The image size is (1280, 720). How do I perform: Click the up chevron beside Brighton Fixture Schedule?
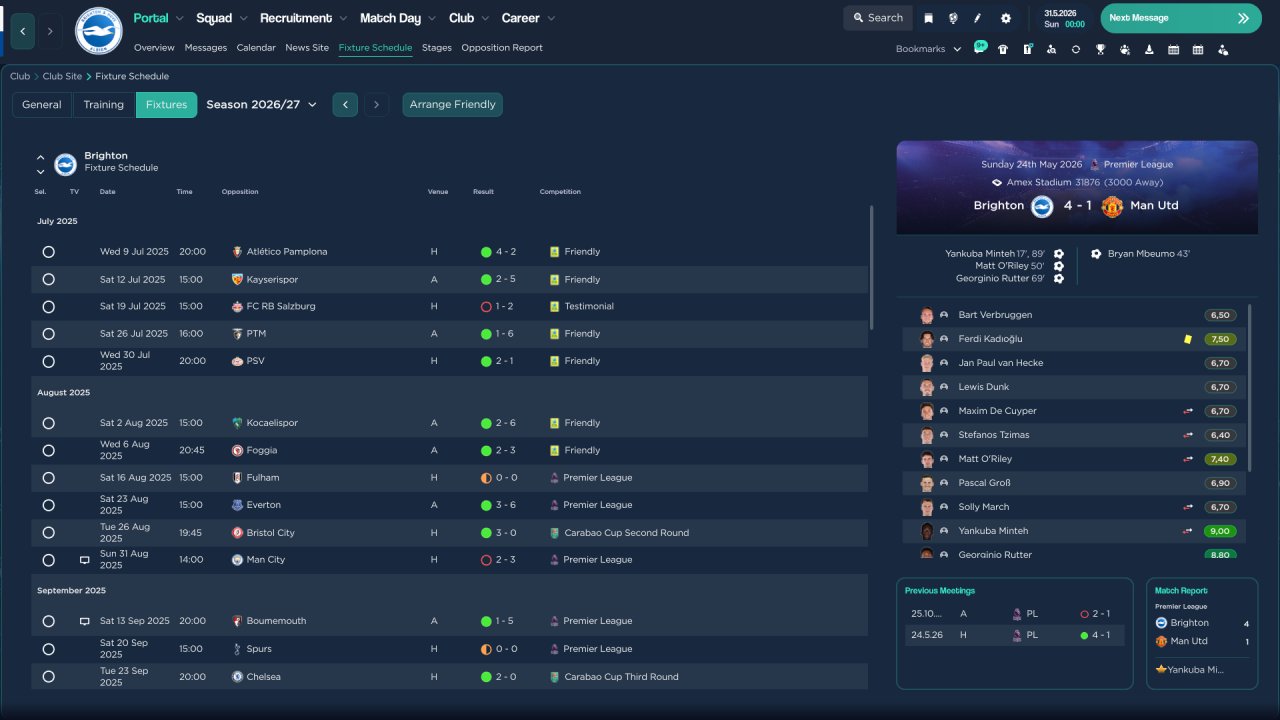[x=41, y=157]
